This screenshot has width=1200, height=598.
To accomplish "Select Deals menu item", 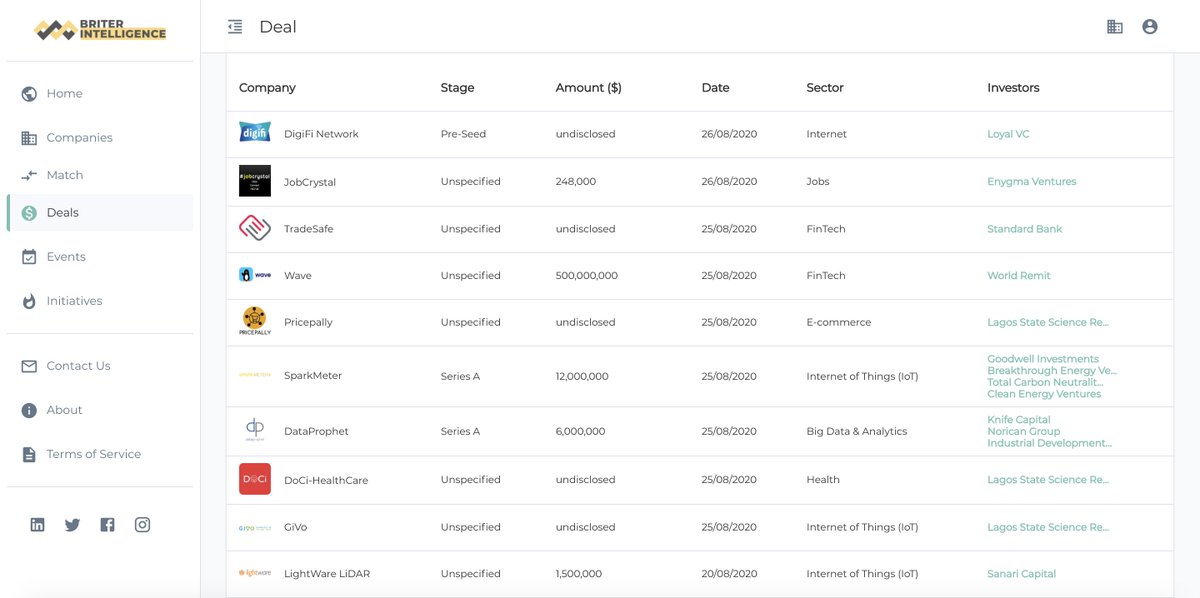I will coord(63,213).
